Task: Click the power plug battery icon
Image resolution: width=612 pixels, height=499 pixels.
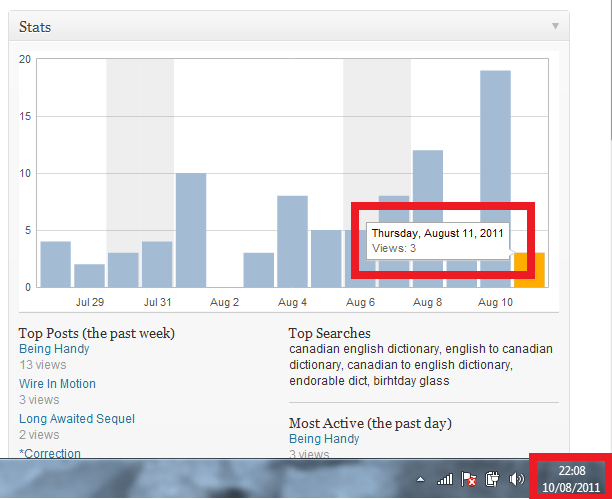Action: coord(492,480)
